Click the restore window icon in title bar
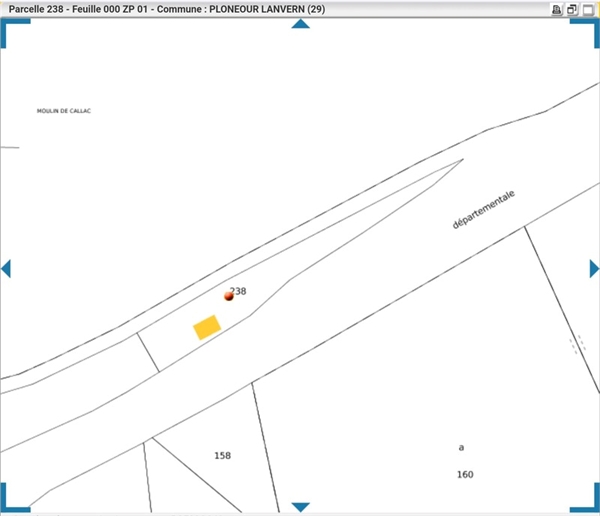The image size is (600, 517). [572, 10]
